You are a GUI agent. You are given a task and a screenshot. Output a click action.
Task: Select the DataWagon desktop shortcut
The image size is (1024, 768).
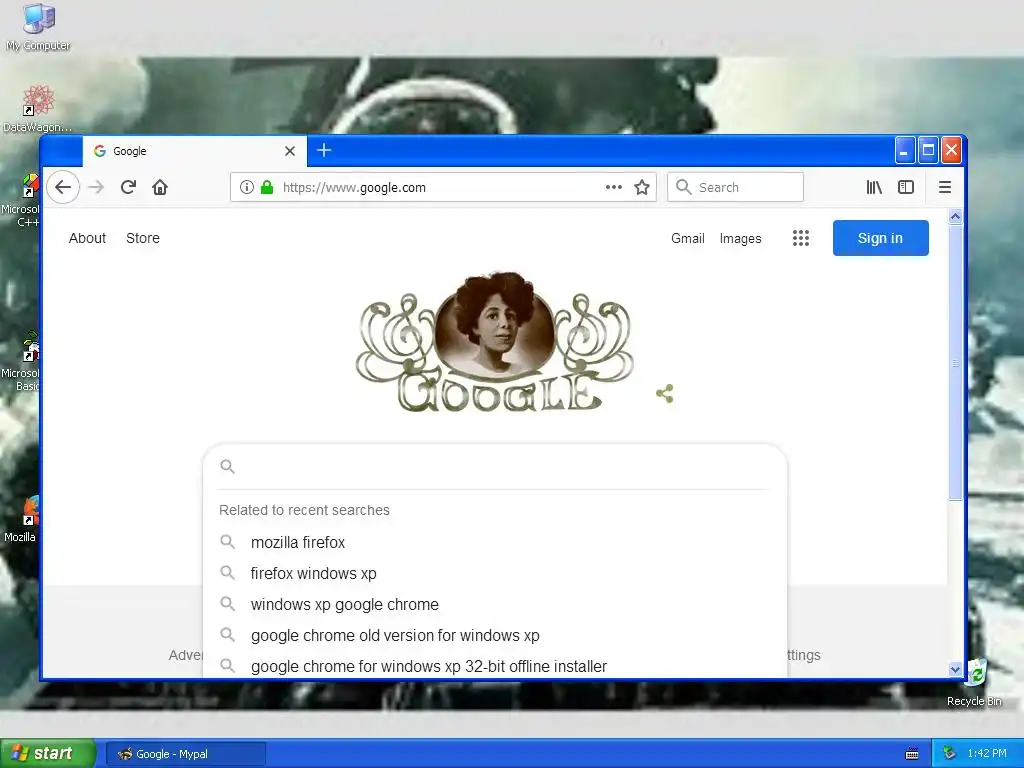tap(38, 108)
